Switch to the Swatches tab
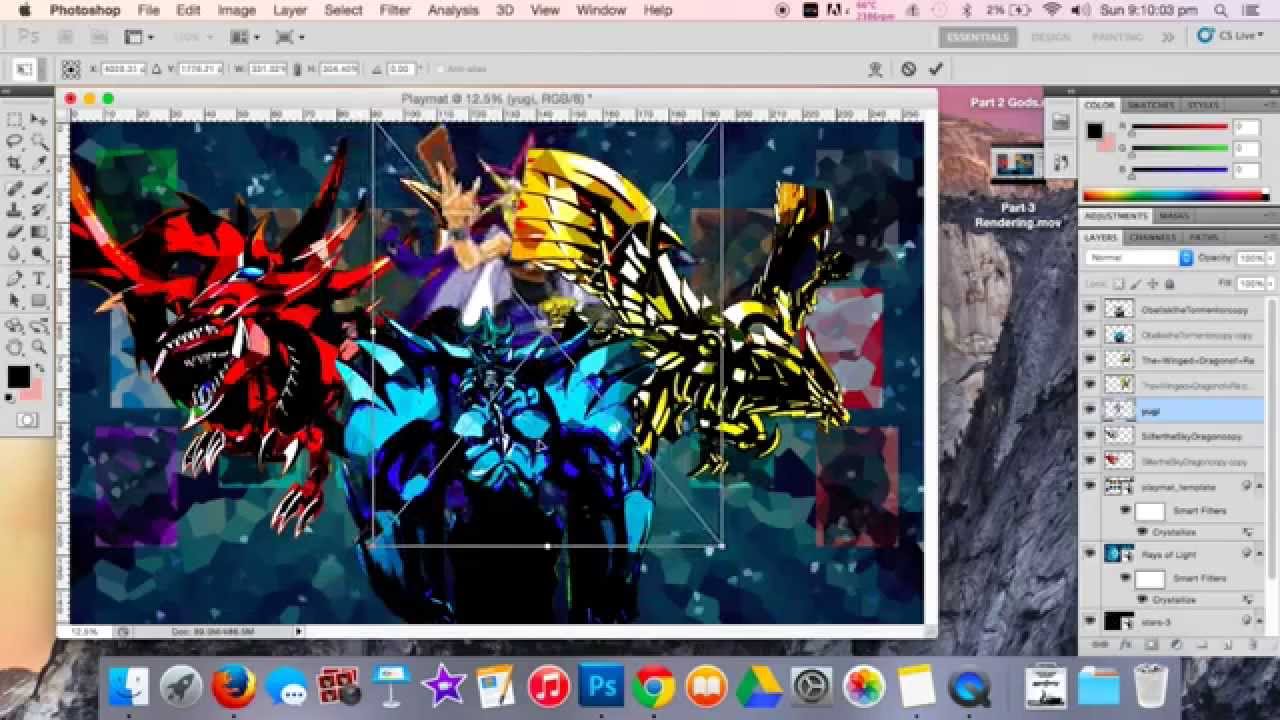The image size is (1280, 720). 1151,105
